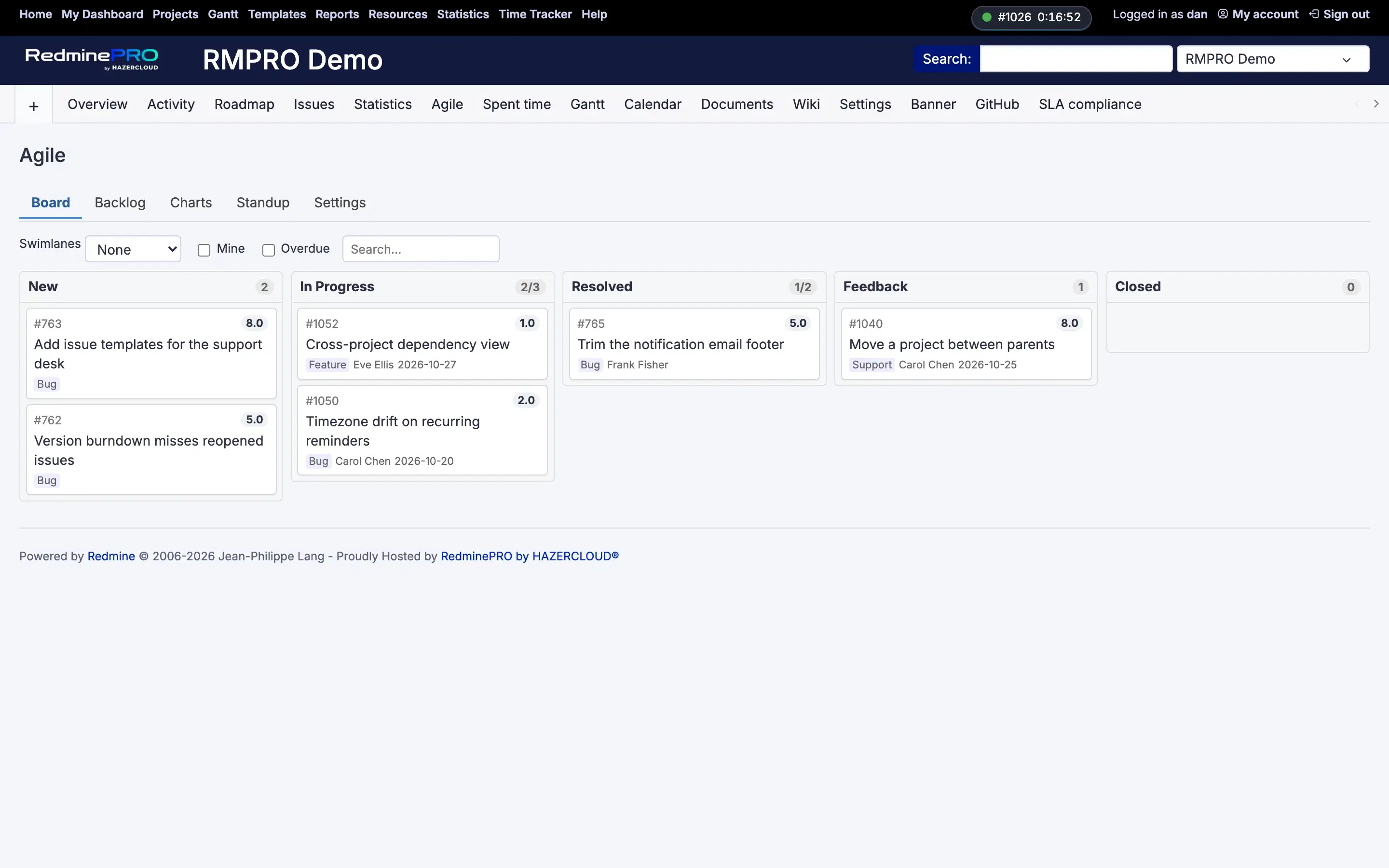This screenshot has height=868, width=1389.
Task: Open card #1052 Cross-project dependency view
Action: (x=422, y=344)
